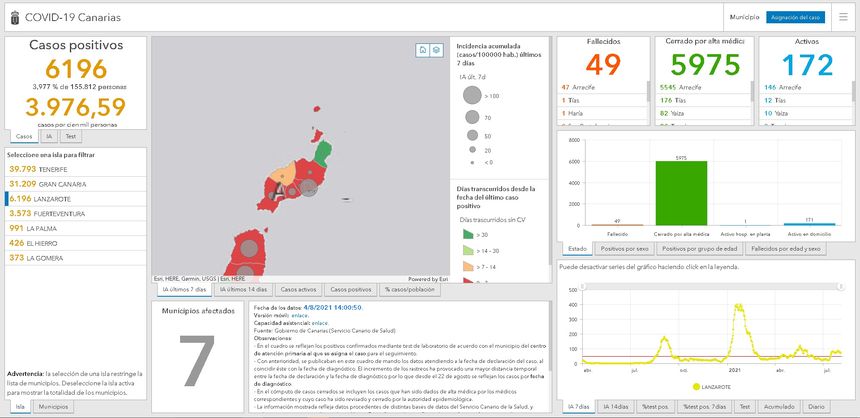Click the Canarias government logo icon
The width and height of the screenshot is (860, 418).
pyautogui.click(x=16, y=18)
